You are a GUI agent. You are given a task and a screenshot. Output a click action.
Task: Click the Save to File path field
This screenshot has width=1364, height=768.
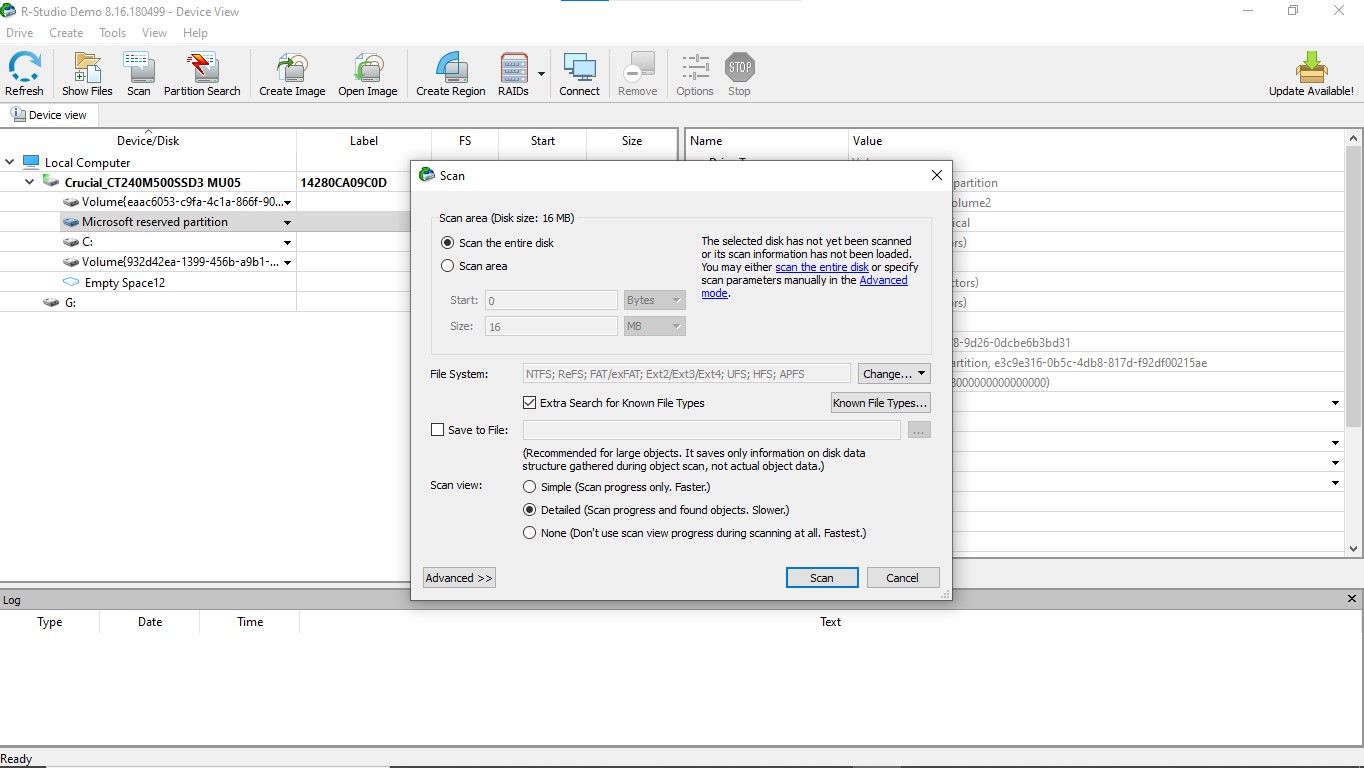[x=711, y=430]
